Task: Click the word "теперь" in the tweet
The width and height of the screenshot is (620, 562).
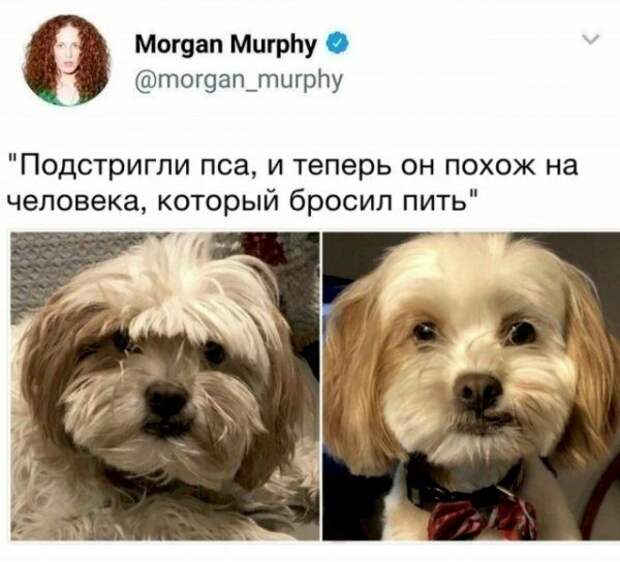Action: pos(342,166)
